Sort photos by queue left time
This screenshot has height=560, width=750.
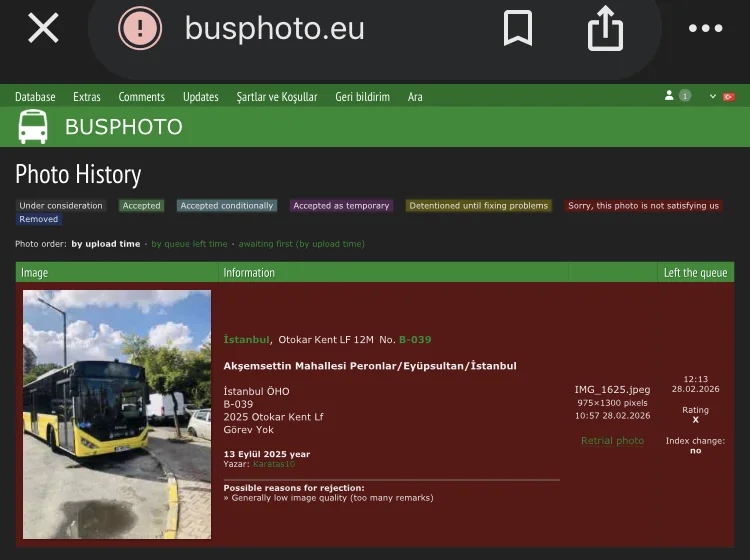point(189,244)
